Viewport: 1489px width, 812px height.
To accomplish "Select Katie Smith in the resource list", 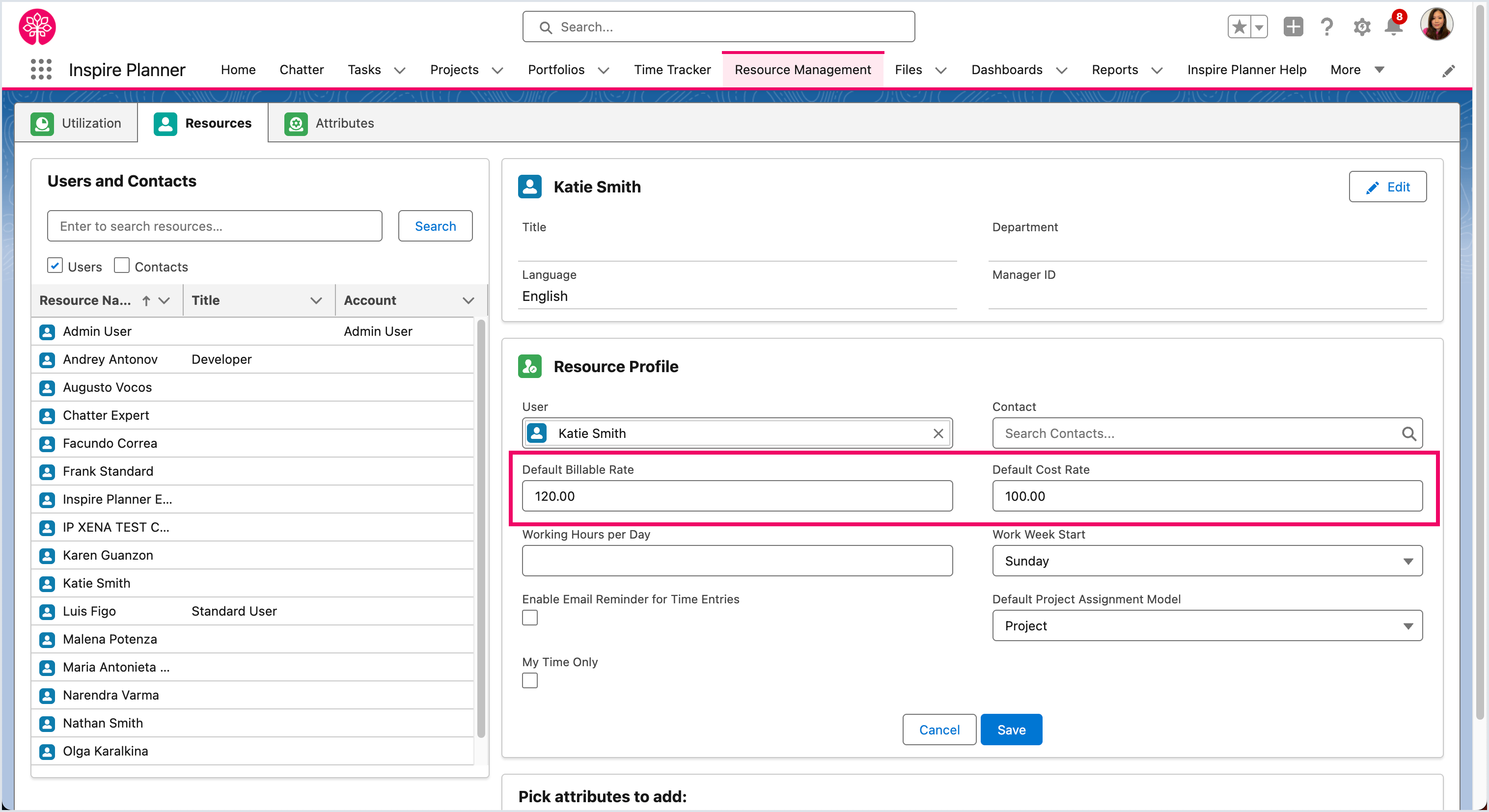I will coord(252,584).
